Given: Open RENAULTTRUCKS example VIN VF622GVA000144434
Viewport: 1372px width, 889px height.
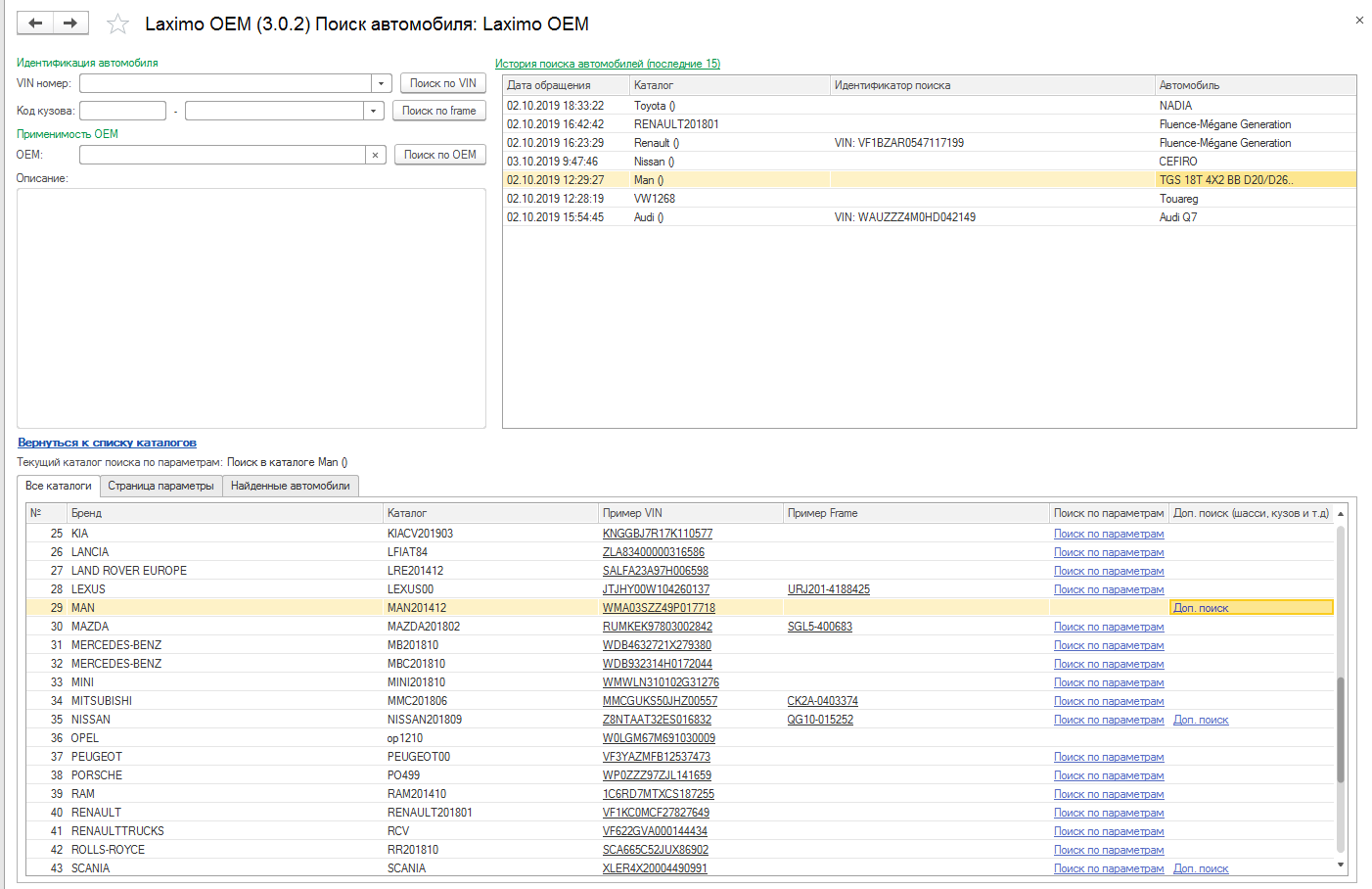Looking at the screenshot, I should (655, 831).
